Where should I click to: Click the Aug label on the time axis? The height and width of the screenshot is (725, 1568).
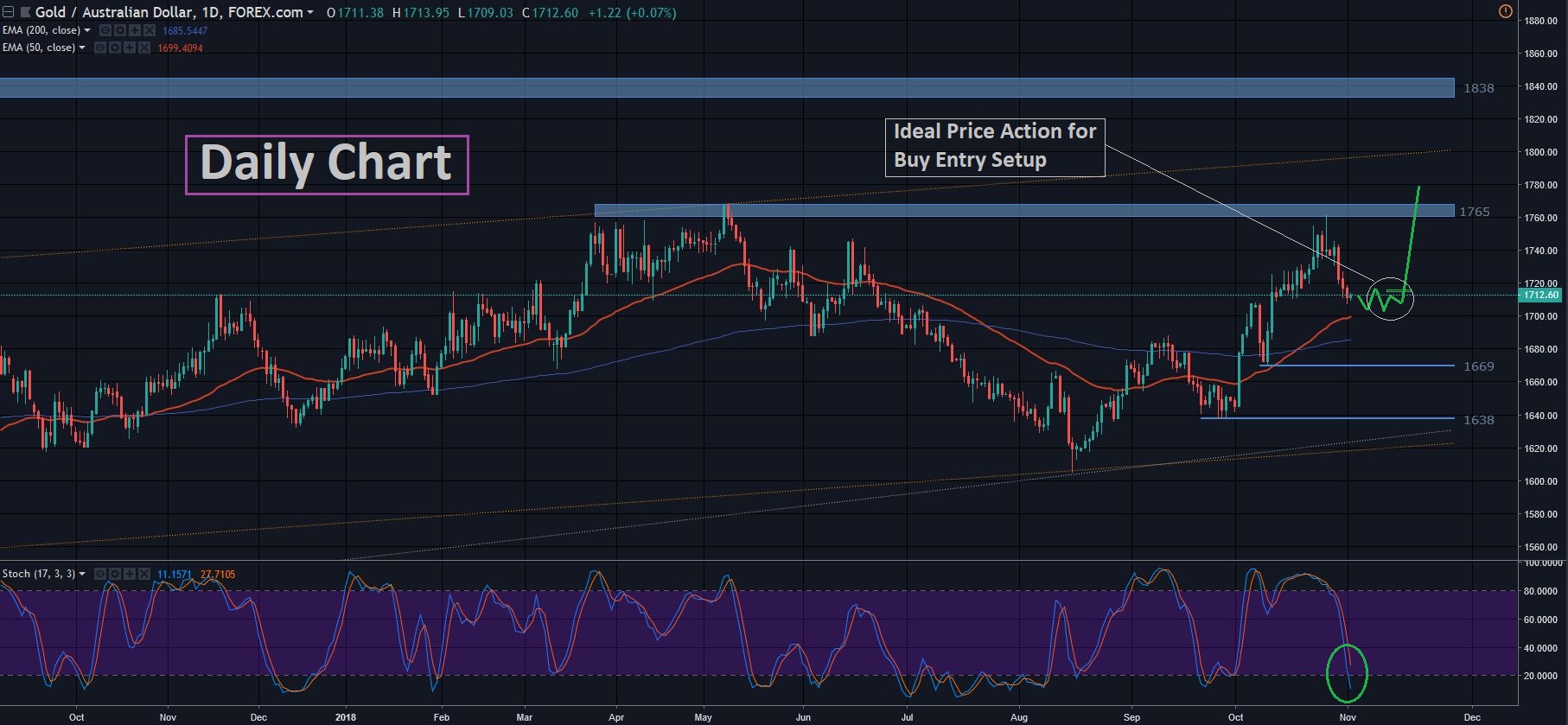(1020, 717)
